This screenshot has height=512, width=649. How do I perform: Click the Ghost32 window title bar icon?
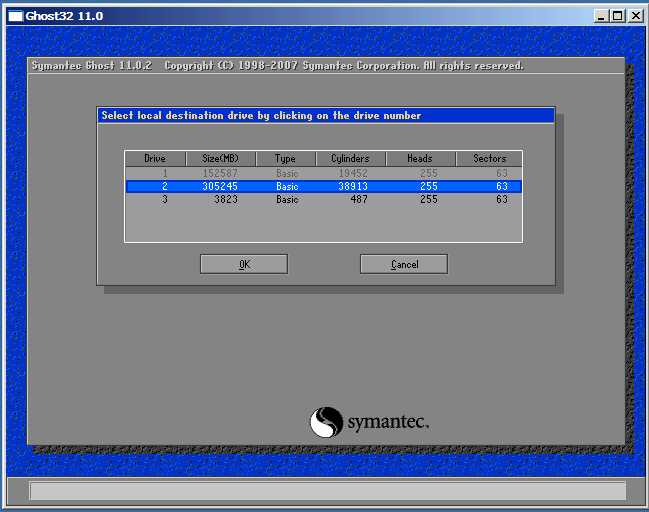pos(15,16)
